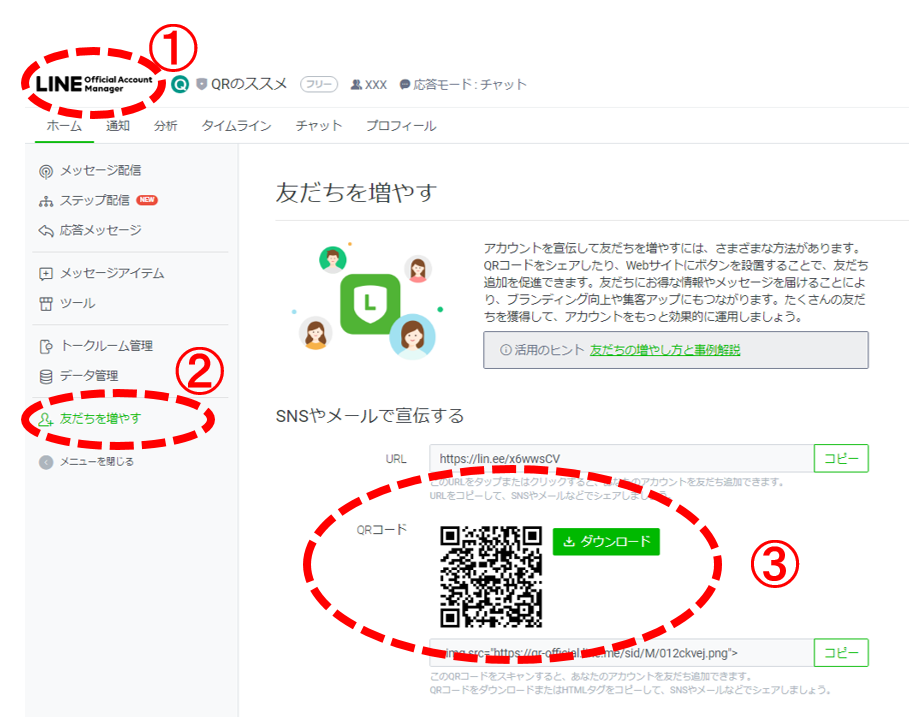Click the URL field with lin.ee address

pyautogui.click(x=621, y=458)
